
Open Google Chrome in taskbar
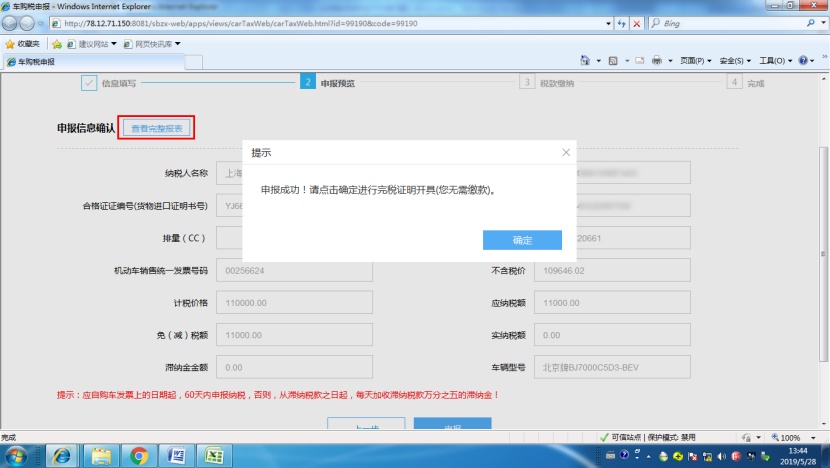pyautogui.click(x=139, y=456)
